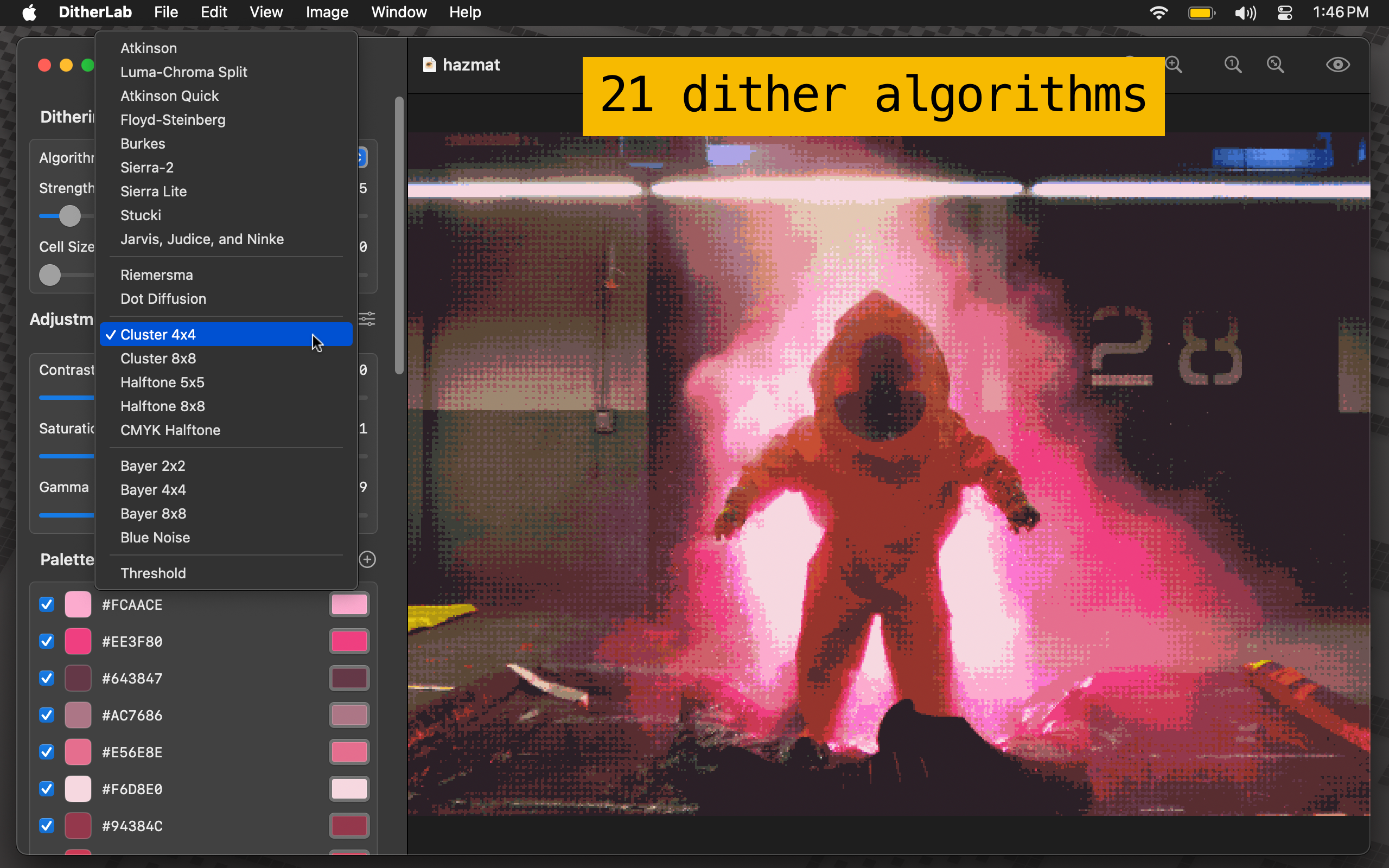1389x868 pixels.
Task: Uncheck the #EE3F80 palette color
Action: point(47,641)
